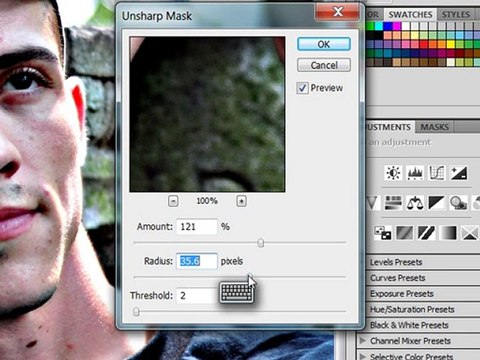Toggle the Preview checkbox
Image resolution: width=480 pixels, height=360 pixels.
(x=302, y=88)
